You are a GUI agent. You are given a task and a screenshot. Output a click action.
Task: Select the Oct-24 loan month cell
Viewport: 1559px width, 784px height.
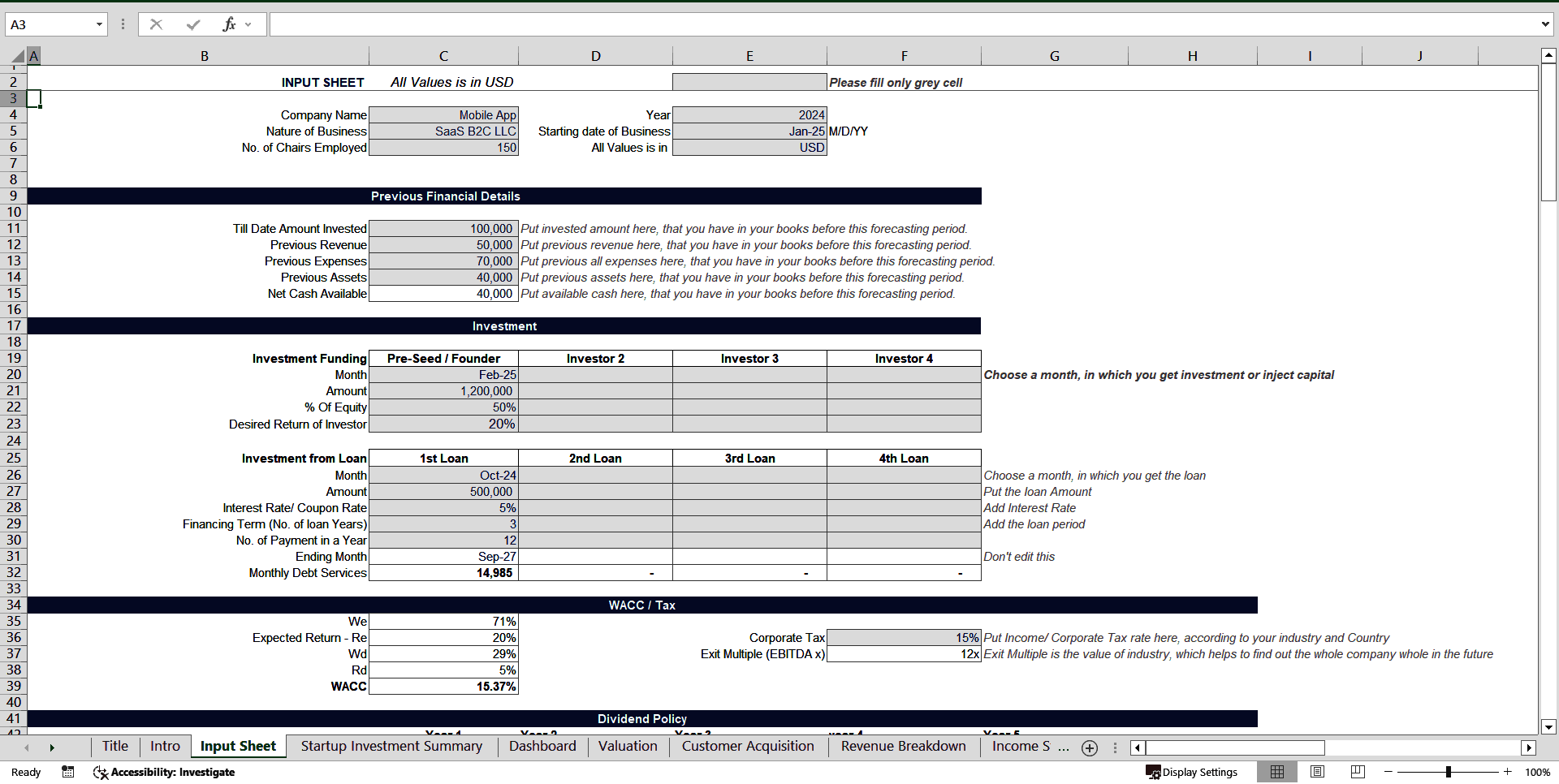click(443, 475)
